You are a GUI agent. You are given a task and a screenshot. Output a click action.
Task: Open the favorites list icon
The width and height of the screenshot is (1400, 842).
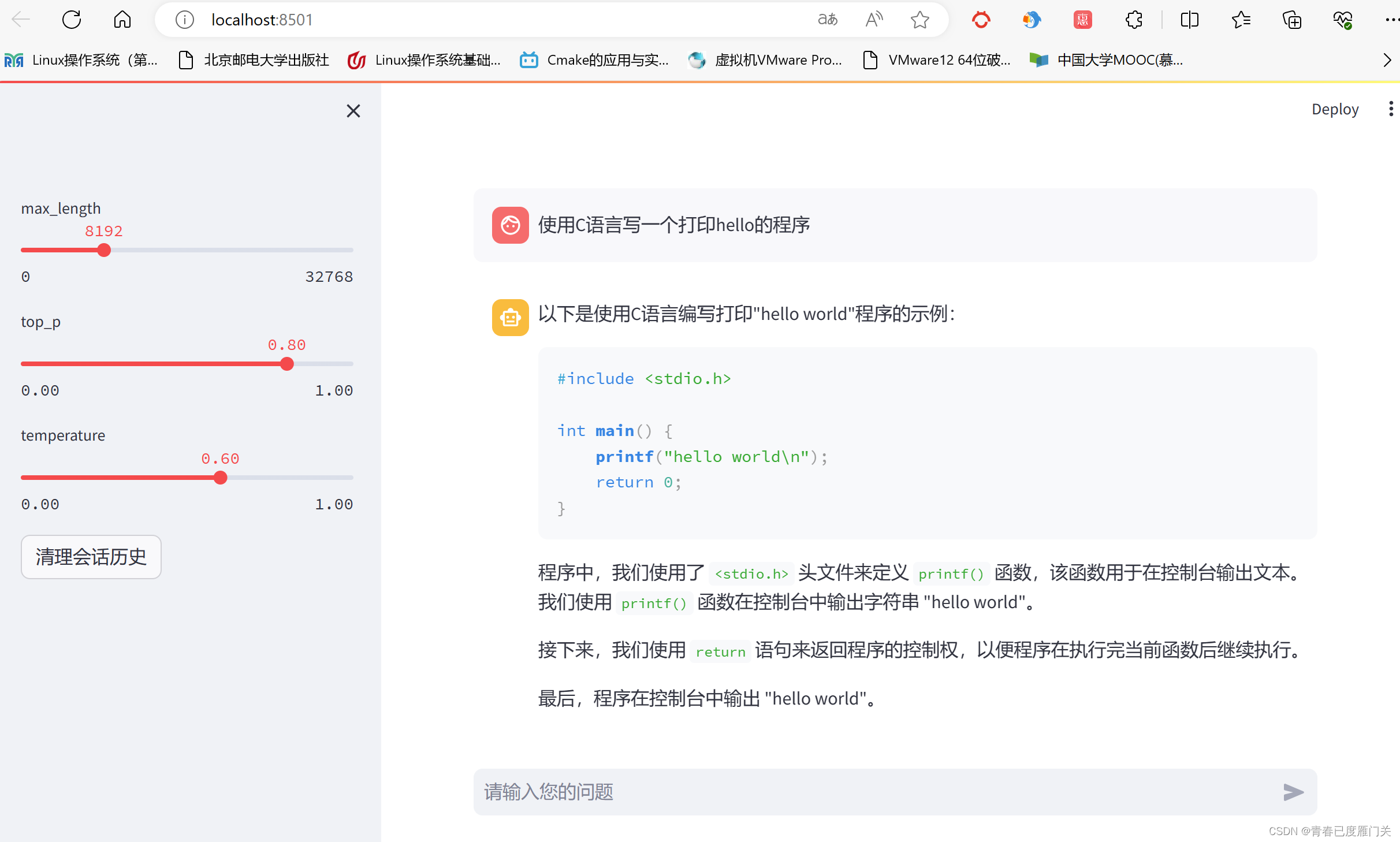click(x=1241, y=20)
